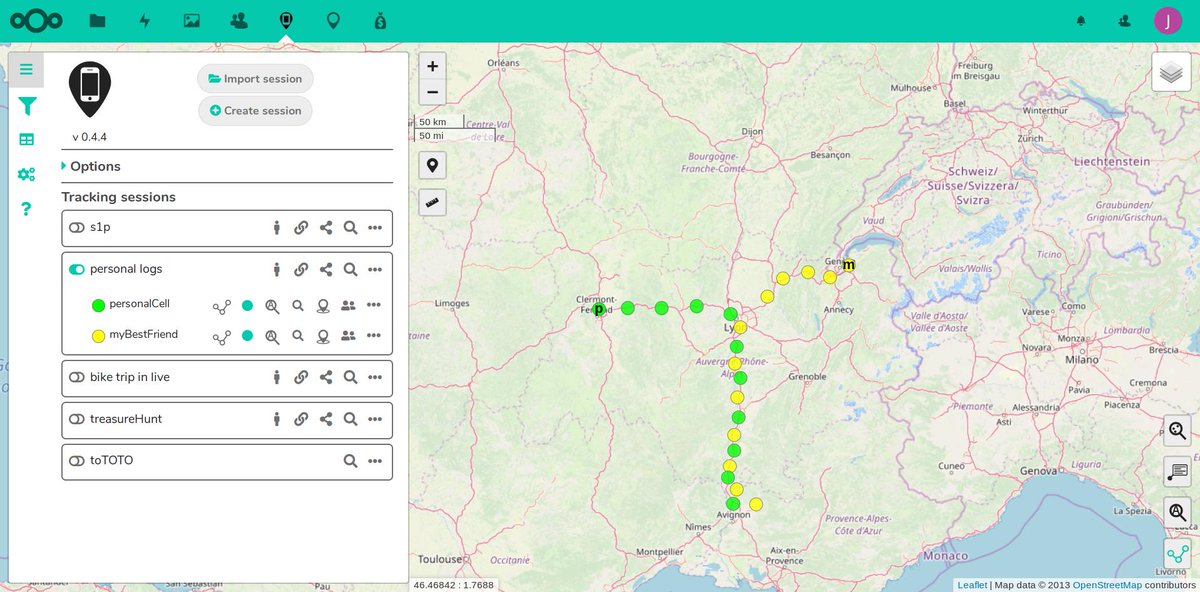Change myBestFriend yellow color swatch

tap(98, 337)
